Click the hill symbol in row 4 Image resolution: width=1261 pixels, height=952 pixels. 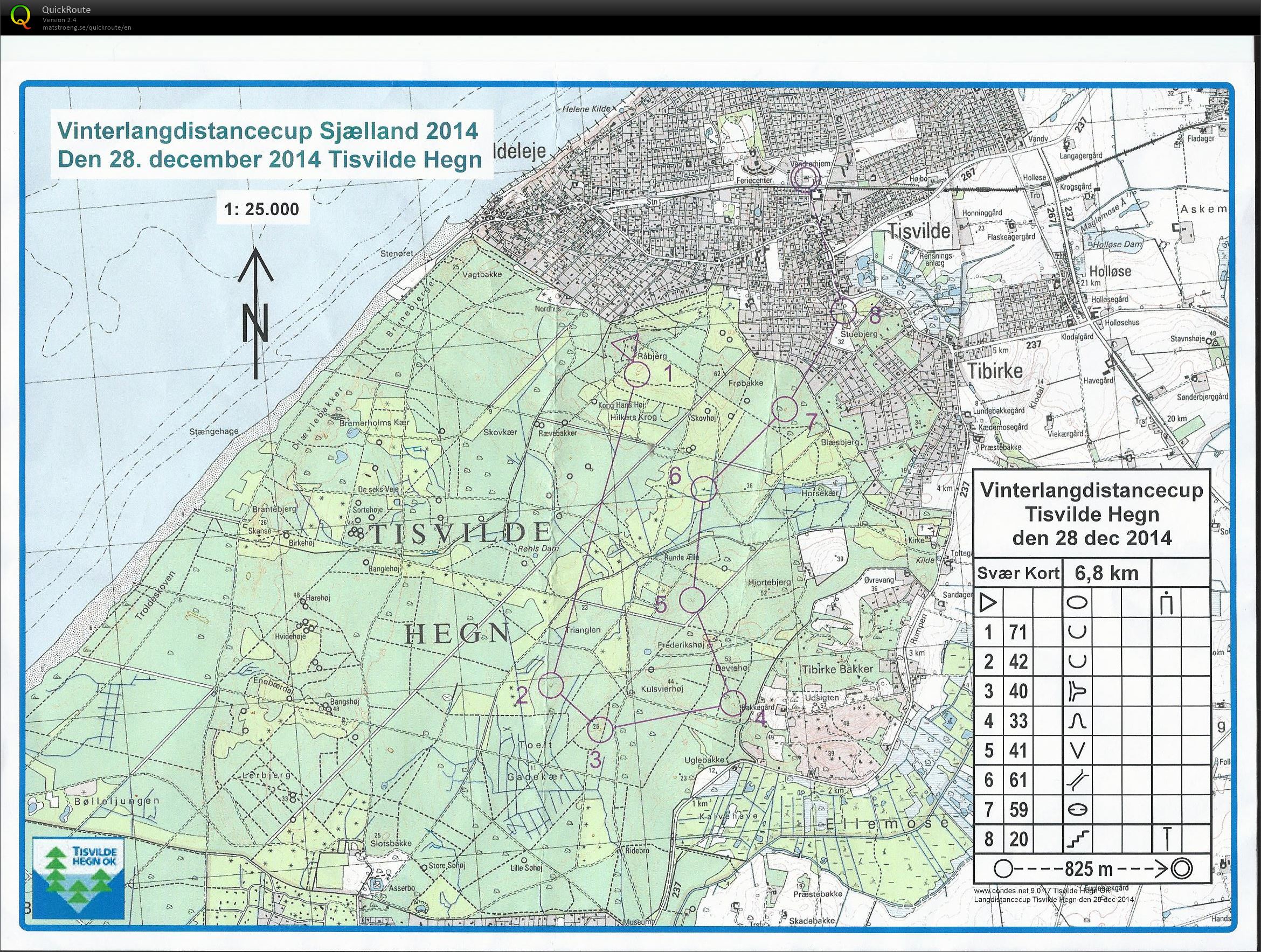point(1076,722)
